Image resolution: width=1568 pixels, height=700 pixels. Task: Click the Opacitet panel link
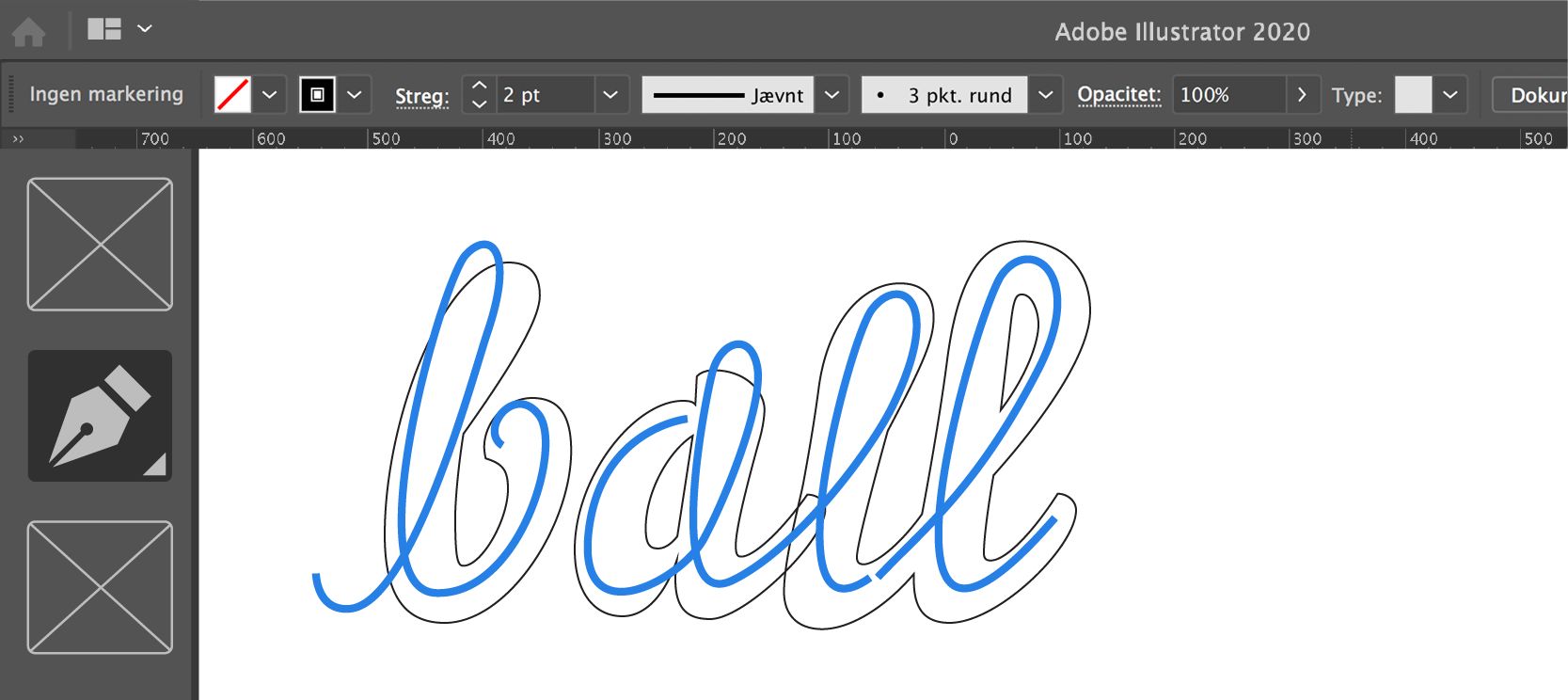1119,94
